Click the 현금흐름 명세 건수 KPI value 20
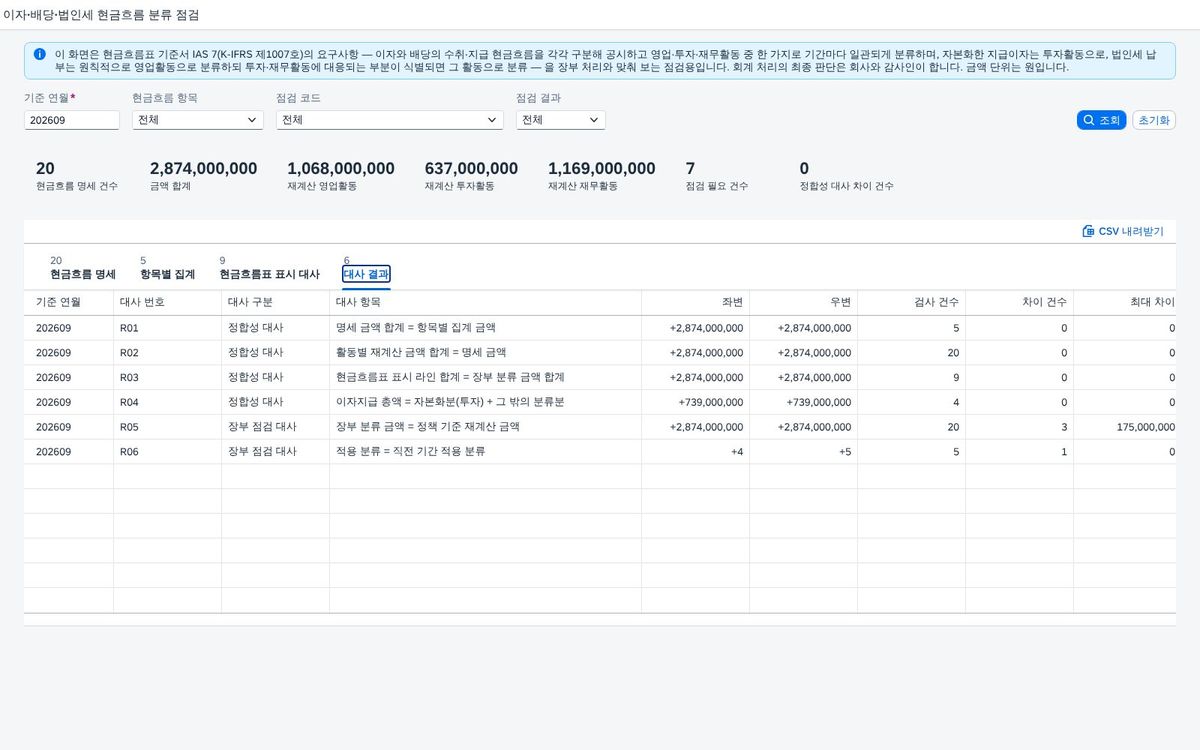1200x750 pixels. tap(45, 169)
